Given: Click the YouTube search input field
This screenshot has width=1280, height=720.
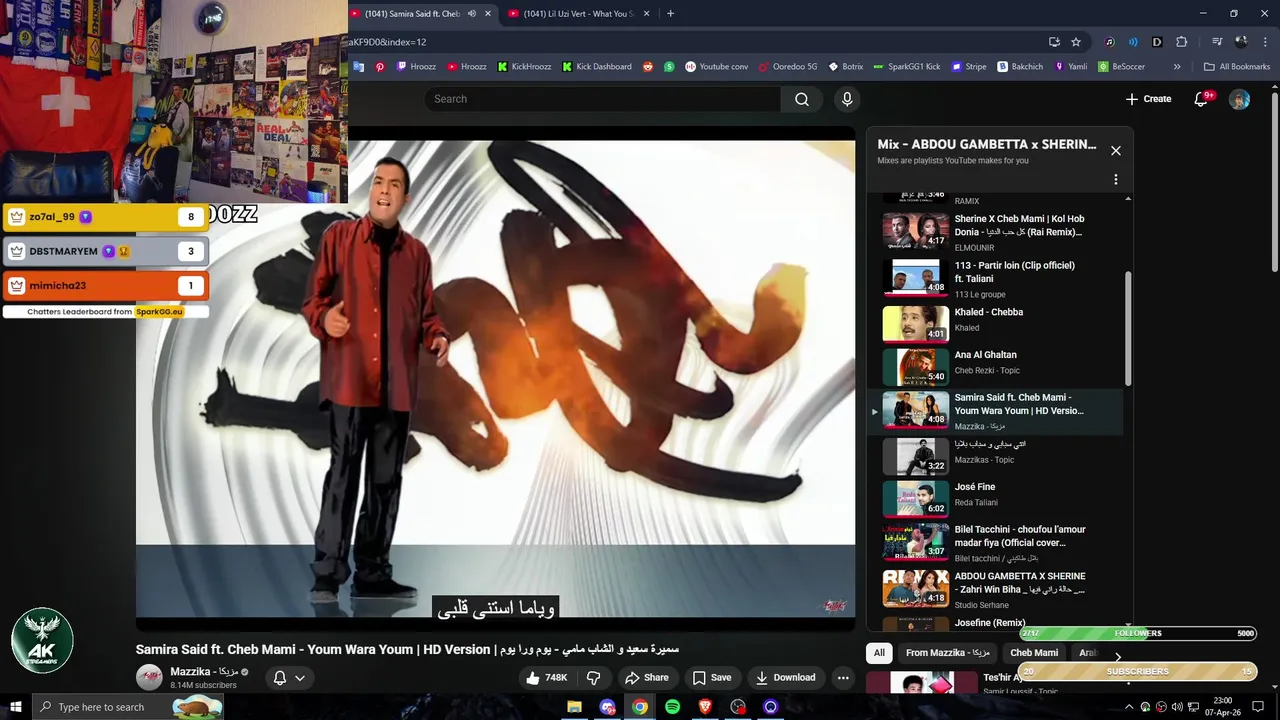Looking at the screenshot, I should point(602,99).
